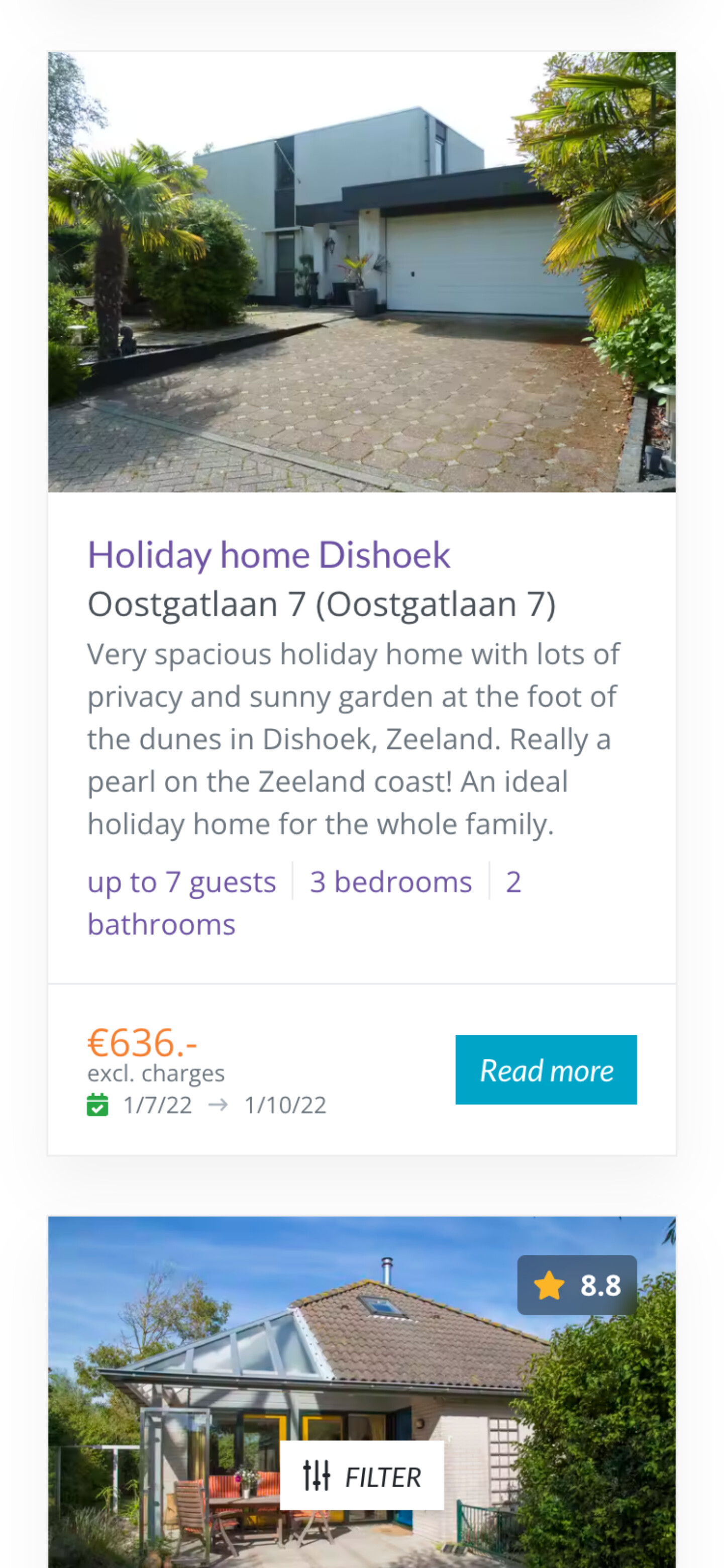Image resolution: width=724 pixels, height=1568 pixels.
Task: Click the green calendar check icon
Action: click(x=97, y=1105)
